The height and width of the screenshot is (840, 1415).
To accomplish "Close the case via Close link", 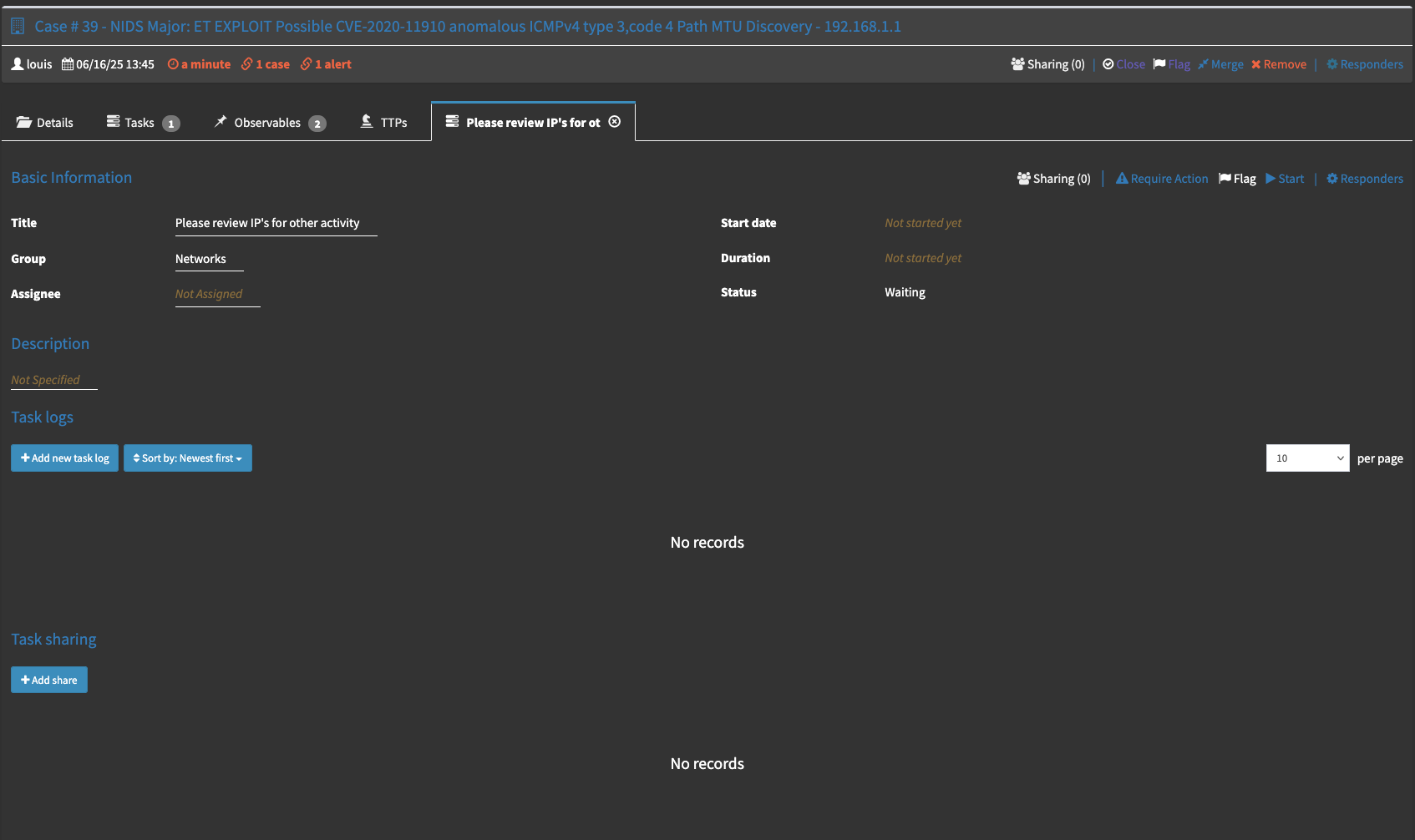I will (x=1123, y=64).
